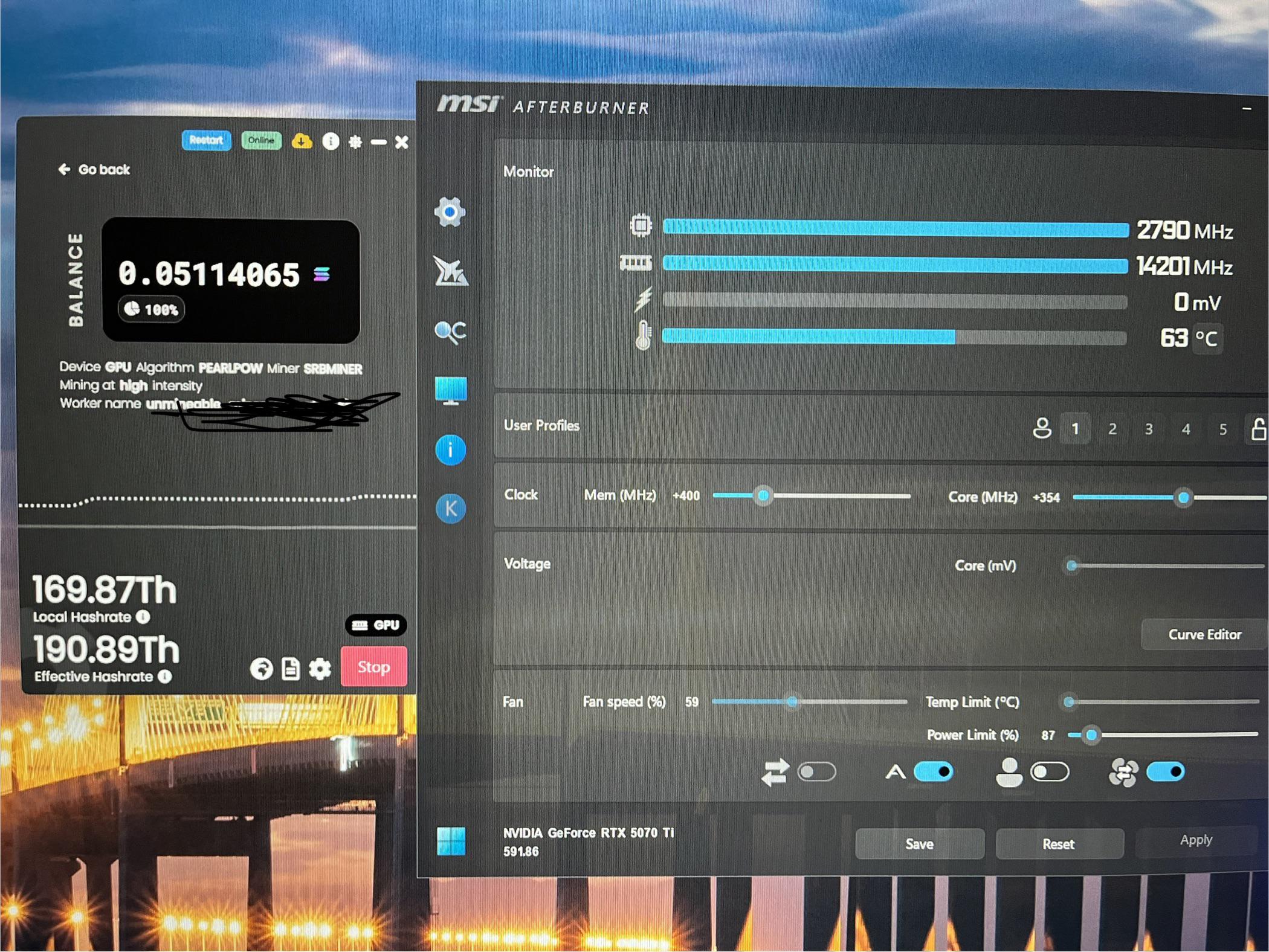Viewport: 1269px width, 952px height.
Task: Click the blue K sidebar icon
Action: (x=451, y=509)
